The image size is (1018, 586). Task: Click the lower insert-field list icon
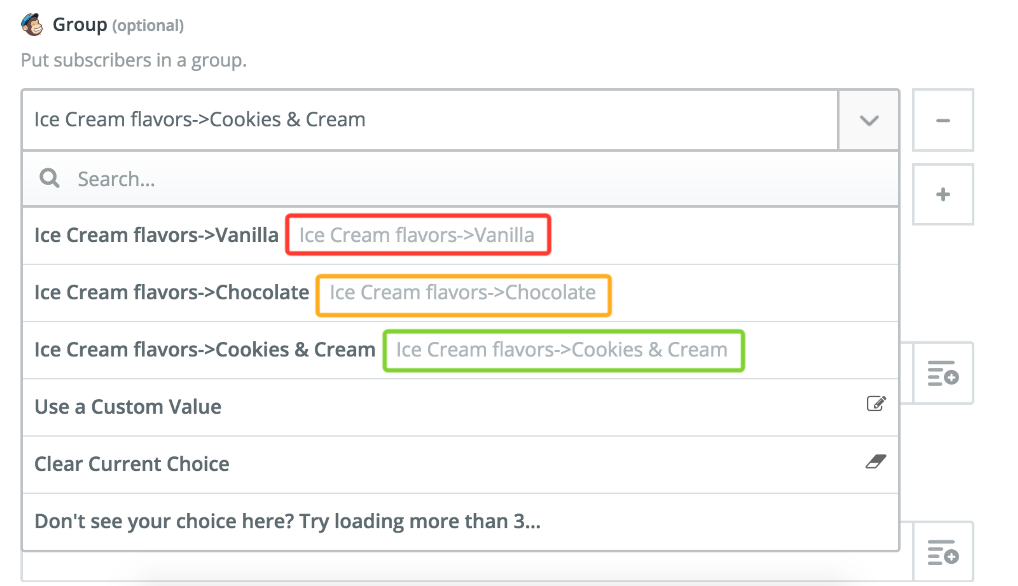(943, 552)
